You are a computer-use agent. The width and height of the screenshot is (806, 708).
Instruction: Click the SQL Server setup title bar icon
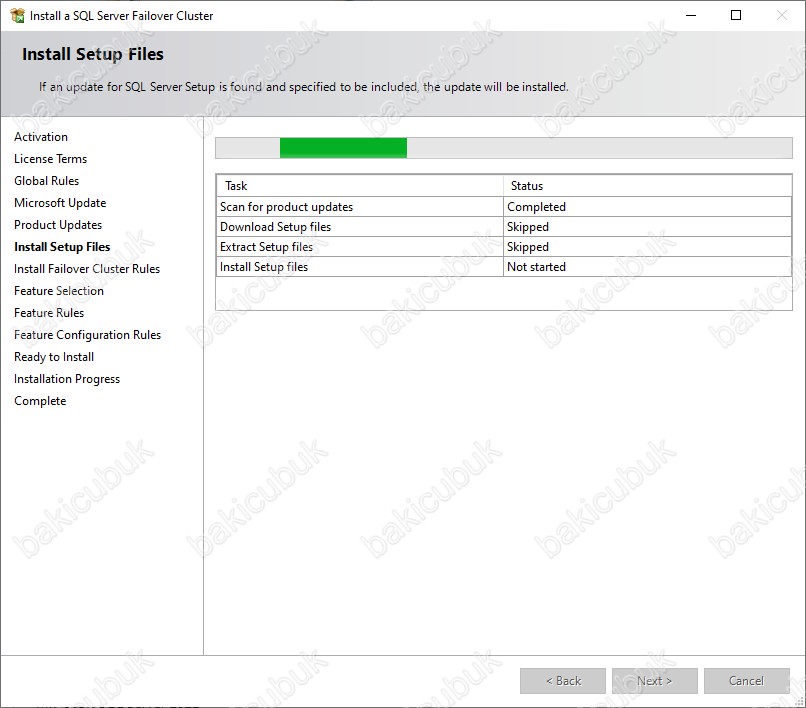[17, 15]
